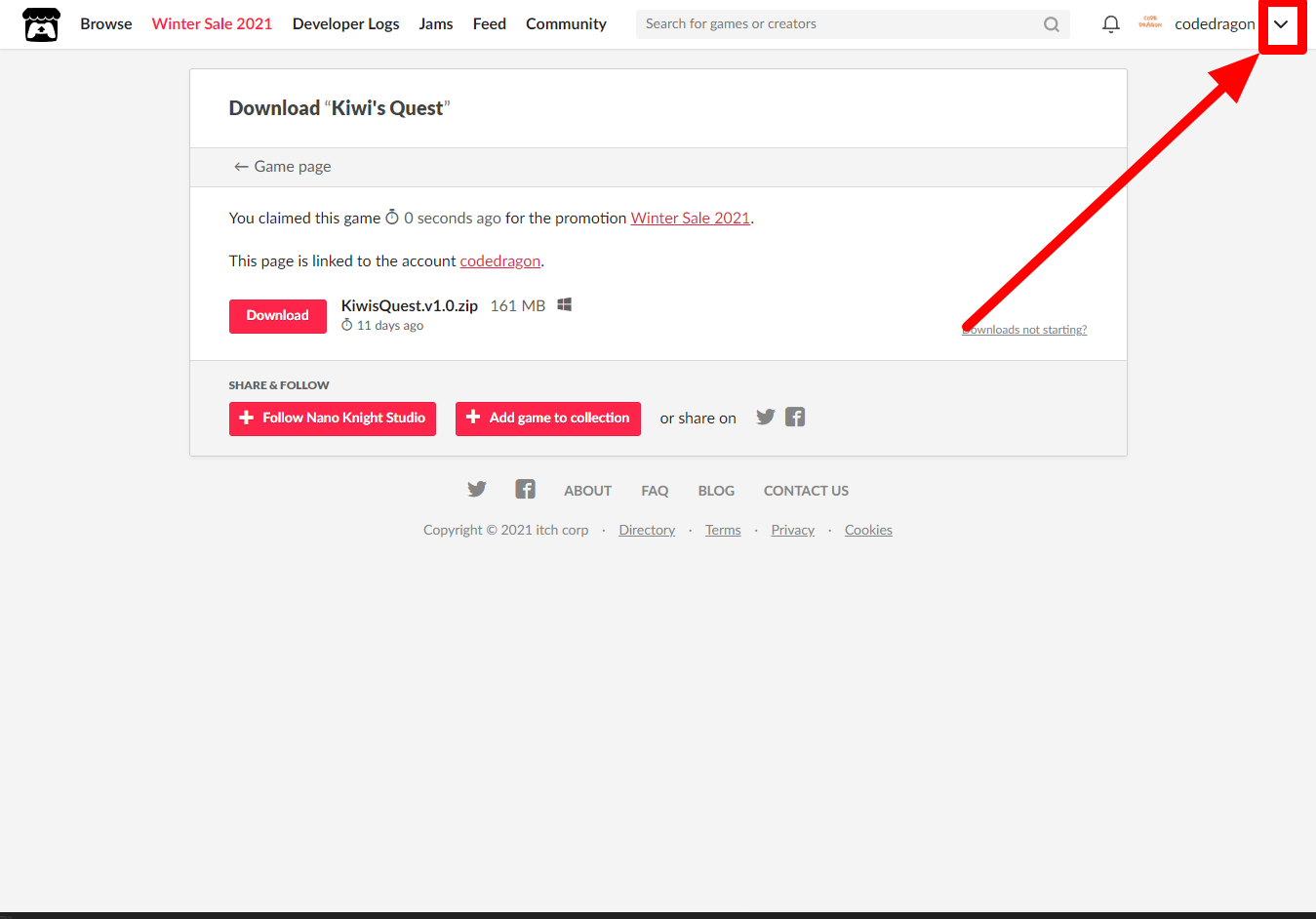This screenshot has height=919, width=1316.
Task: Open the Community page
Action: pos(566,24)
